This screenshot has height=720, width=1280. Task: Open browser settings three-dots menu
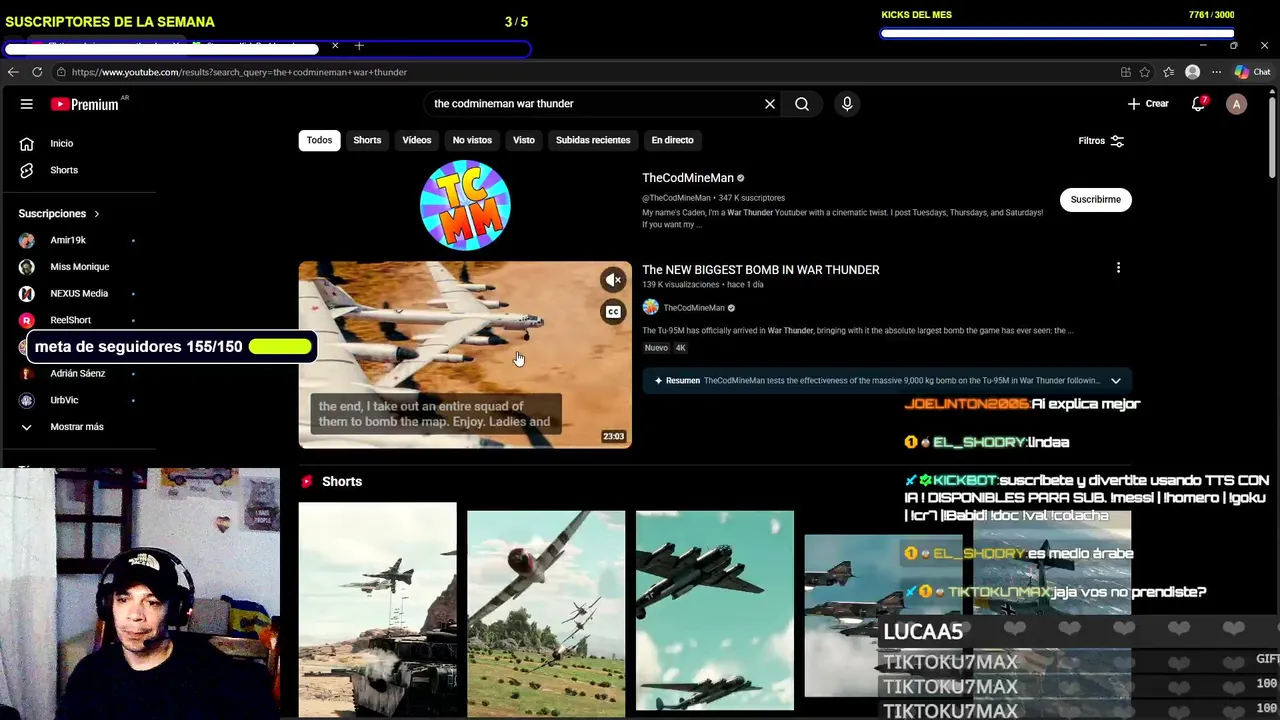[x=1216, y=72]
